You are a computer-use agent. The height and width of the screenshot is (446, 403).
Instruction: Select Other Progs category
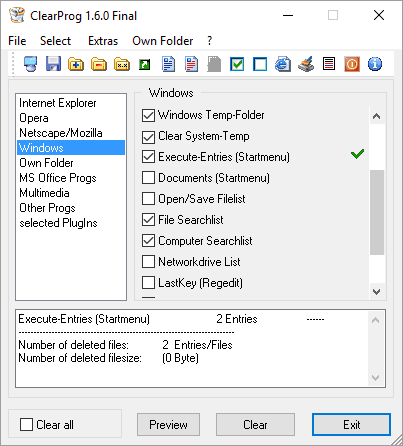71,208
